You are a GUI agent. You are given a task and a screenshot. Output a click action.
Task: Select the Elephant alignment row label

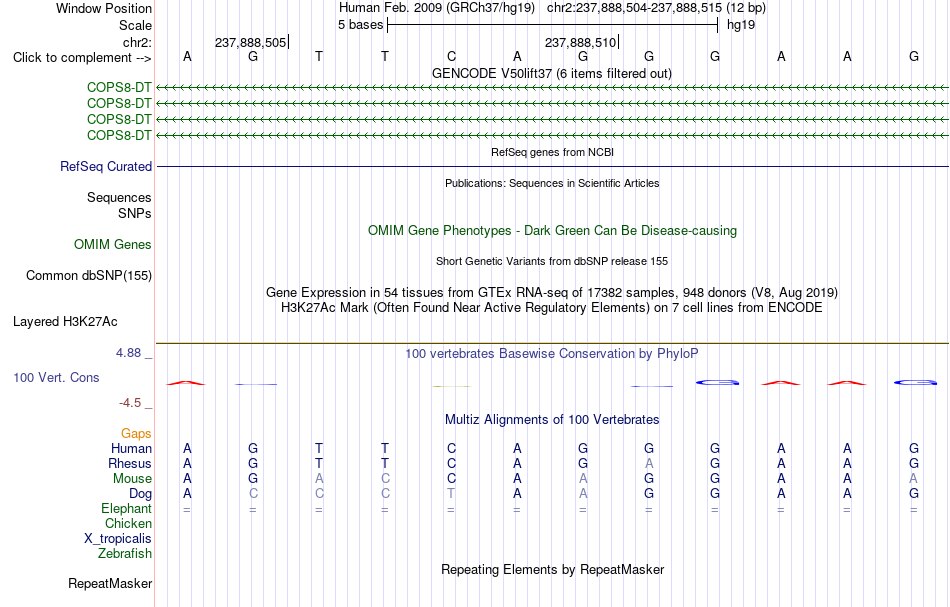pos(126,508)
